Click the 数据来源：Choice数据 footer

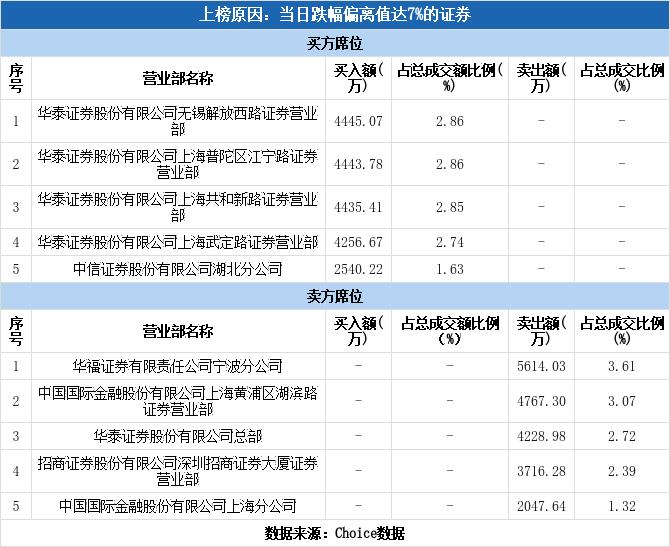pos(335,533)
